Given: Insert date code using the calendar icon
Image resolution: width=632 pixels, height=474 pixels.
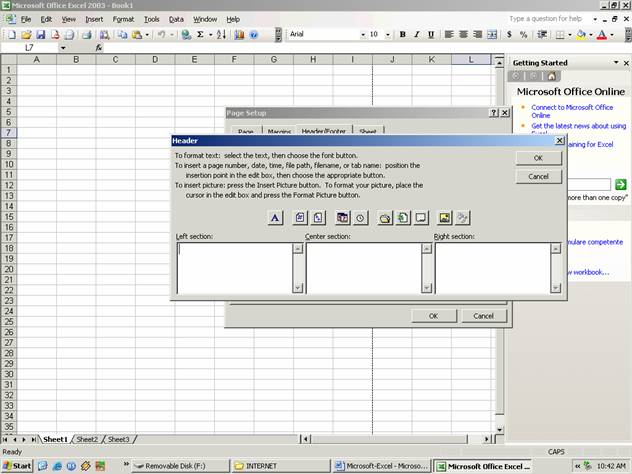Looking at the screenshot, I should coord(343,218).
